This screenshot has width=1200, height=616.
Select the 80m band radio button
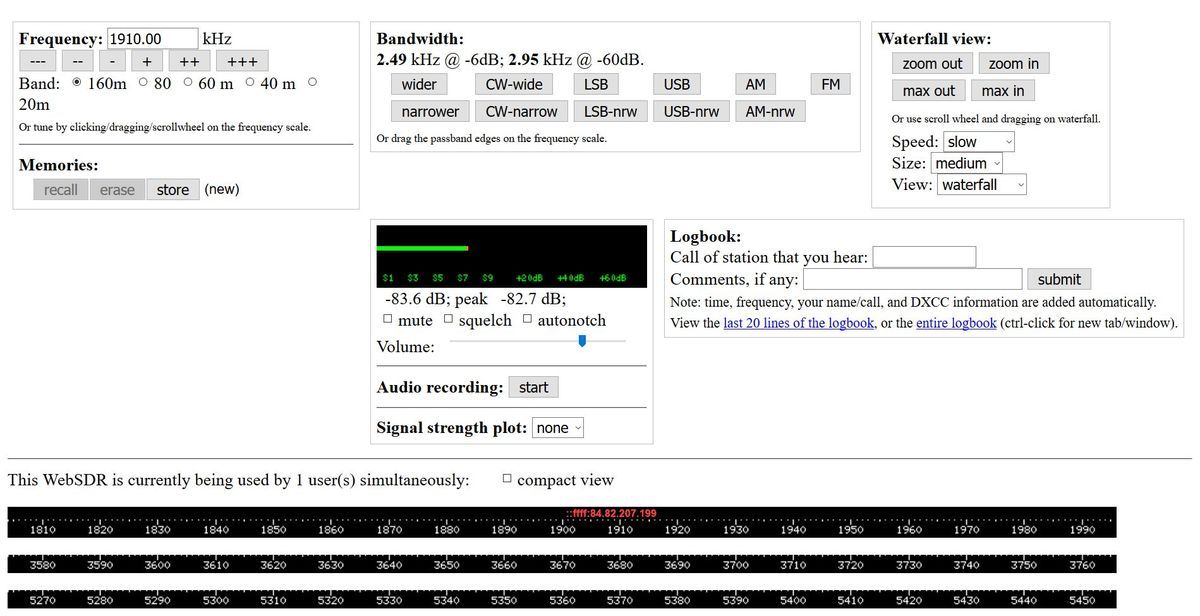pos(144,83)
